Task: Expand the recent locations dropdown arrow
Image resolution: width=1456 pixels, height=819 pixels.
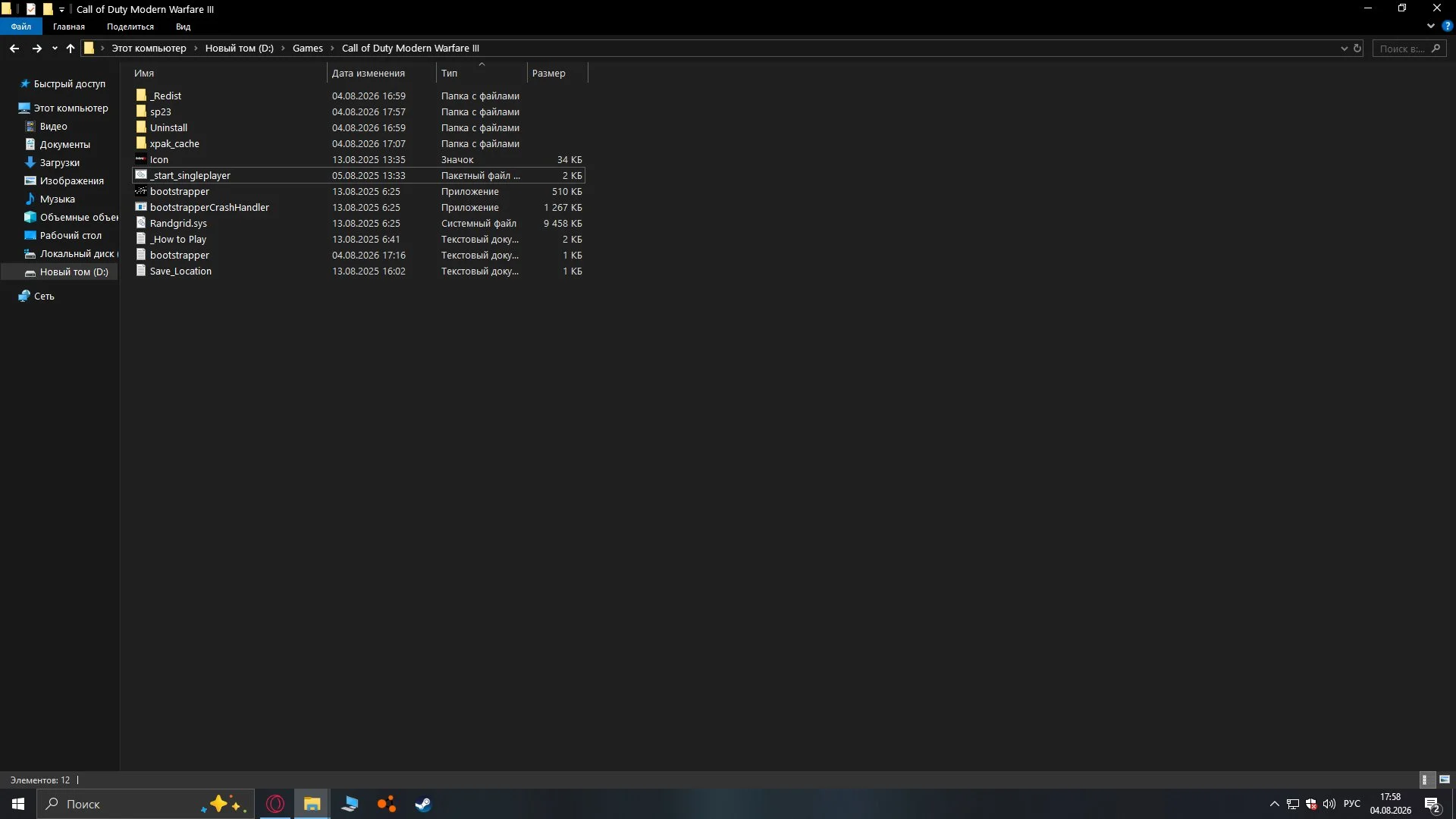Action: (55, 48)
